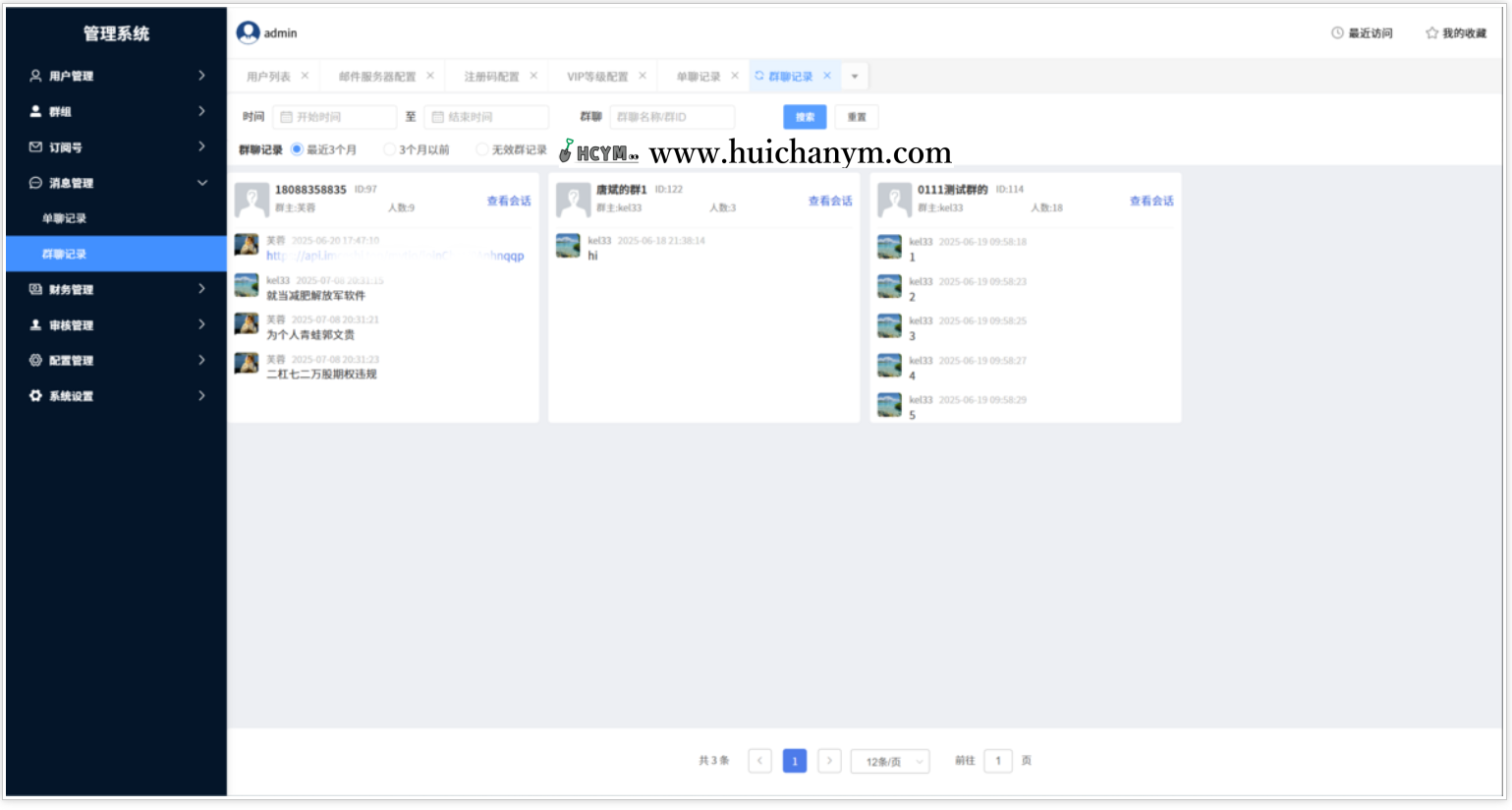Image resolution: width=1512 pixels, height=810 pixels.
Task: Click the 订阅号 envelope icon
Action: click(x=32, y=146)
